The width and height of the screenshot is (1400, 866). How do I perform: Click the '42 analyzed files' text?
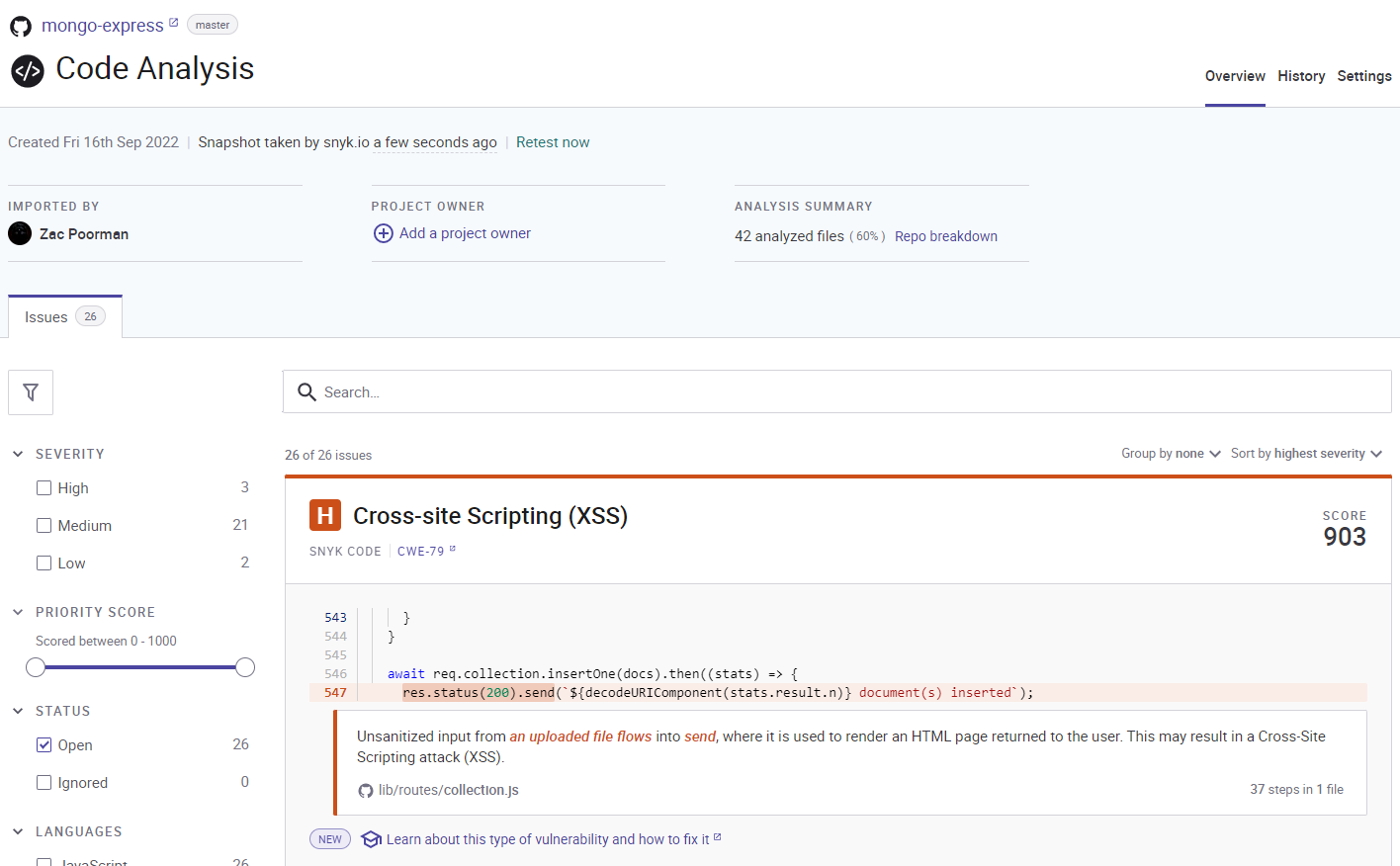[789, 236]
